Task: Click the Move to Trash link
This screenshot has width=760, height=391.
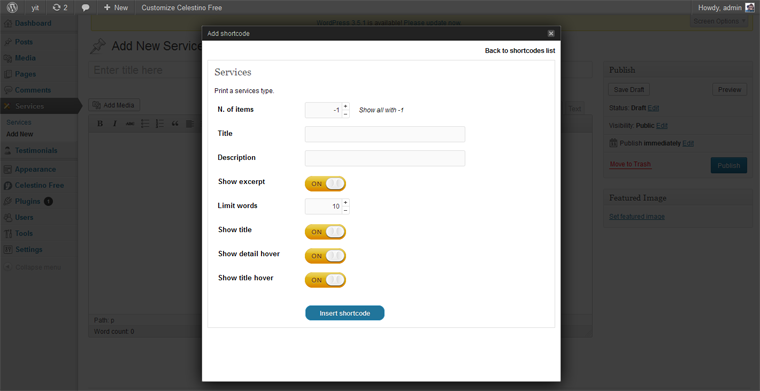Action: (x=630, y=164)
